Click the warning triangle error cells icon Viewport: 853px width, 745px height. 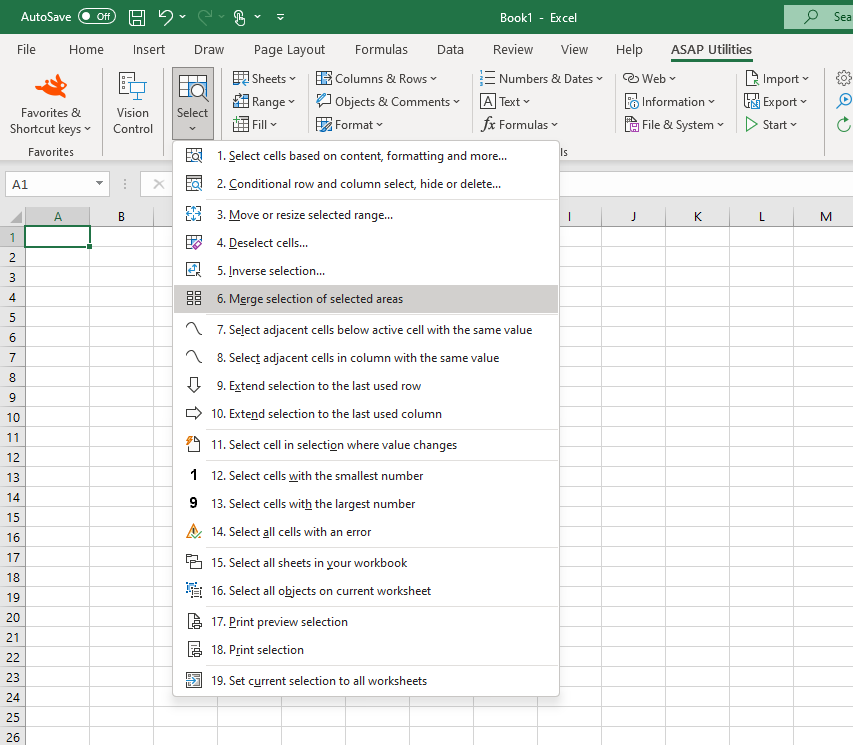click(x=194, y=531)
